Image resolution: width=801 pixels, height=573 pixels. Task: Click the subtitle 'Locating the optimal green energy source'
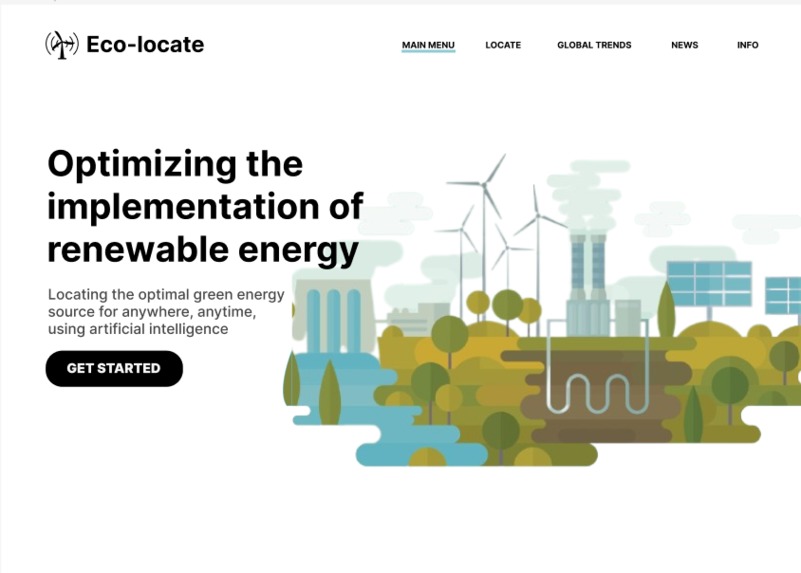pos(166,312)
